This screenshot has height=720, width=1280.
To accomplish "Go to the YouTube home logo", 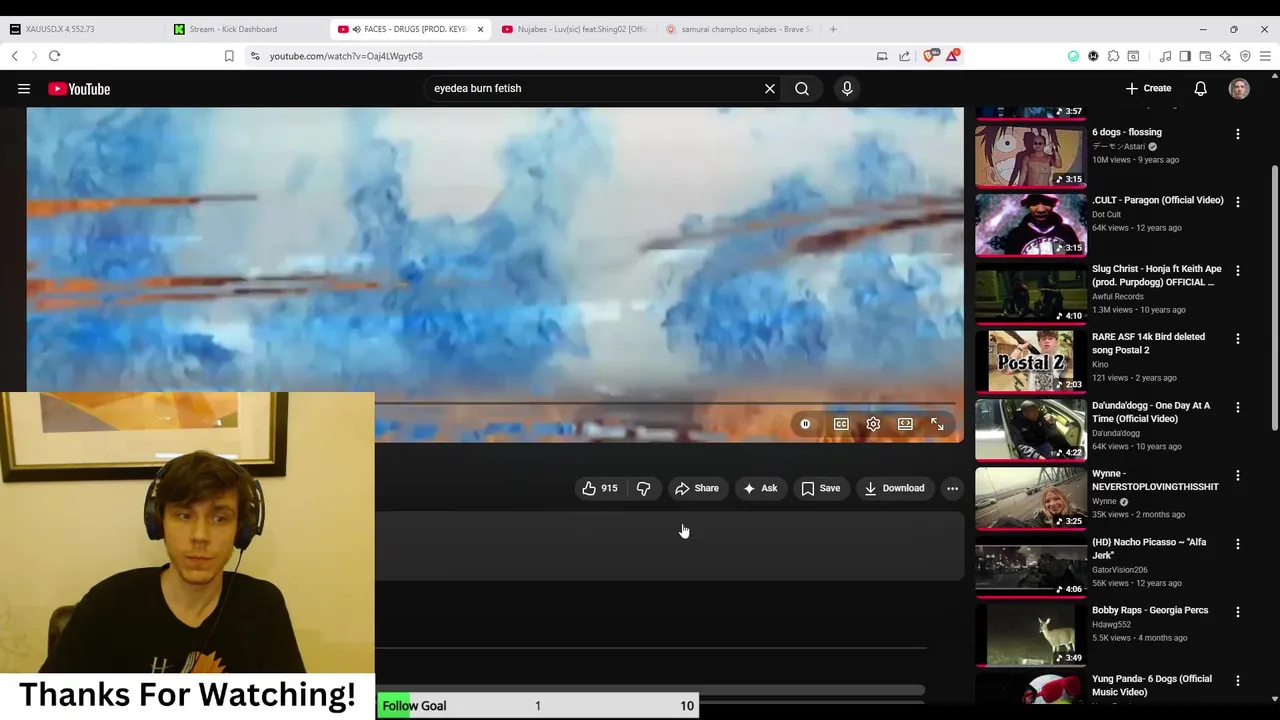I will pyautogui.click(x=79, y=89).
